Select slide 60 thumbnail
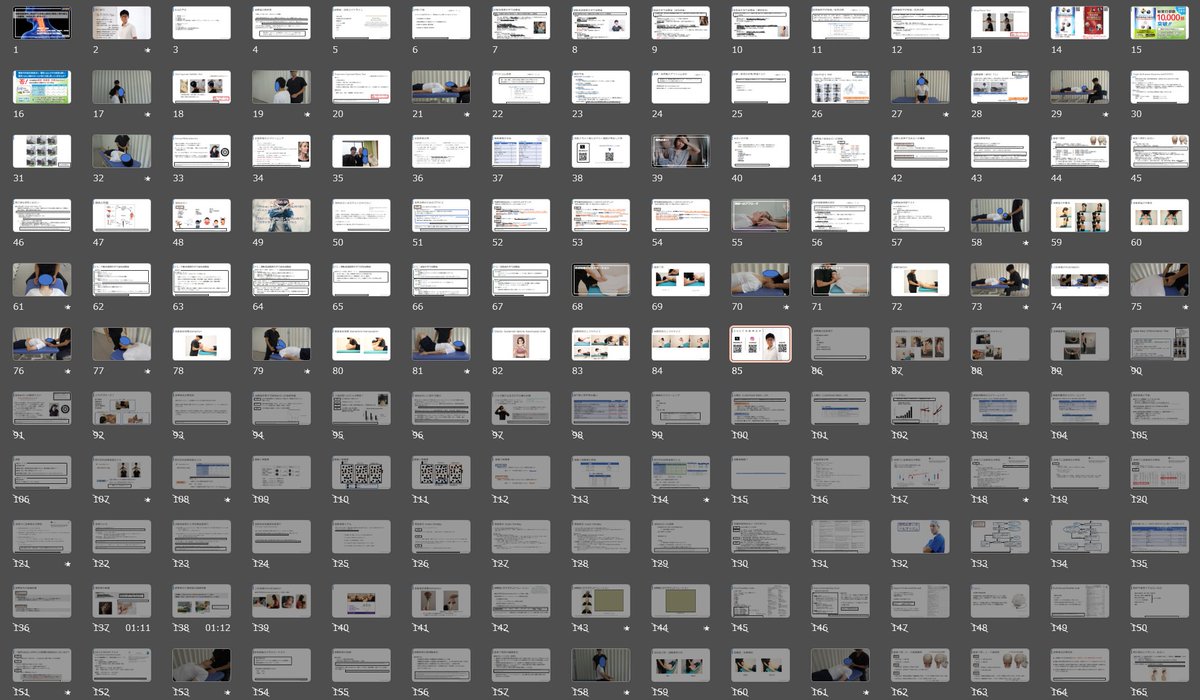 1160,215
